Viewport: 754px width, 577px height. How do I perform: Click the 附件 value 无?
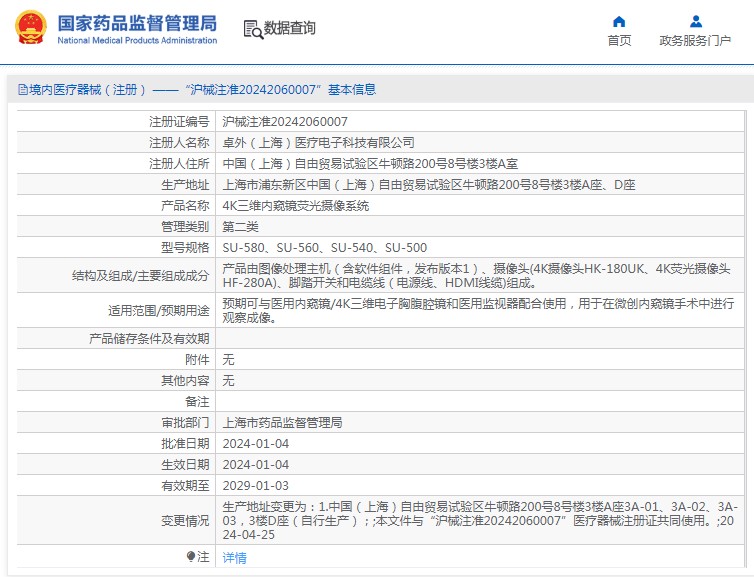coord(228,360)
